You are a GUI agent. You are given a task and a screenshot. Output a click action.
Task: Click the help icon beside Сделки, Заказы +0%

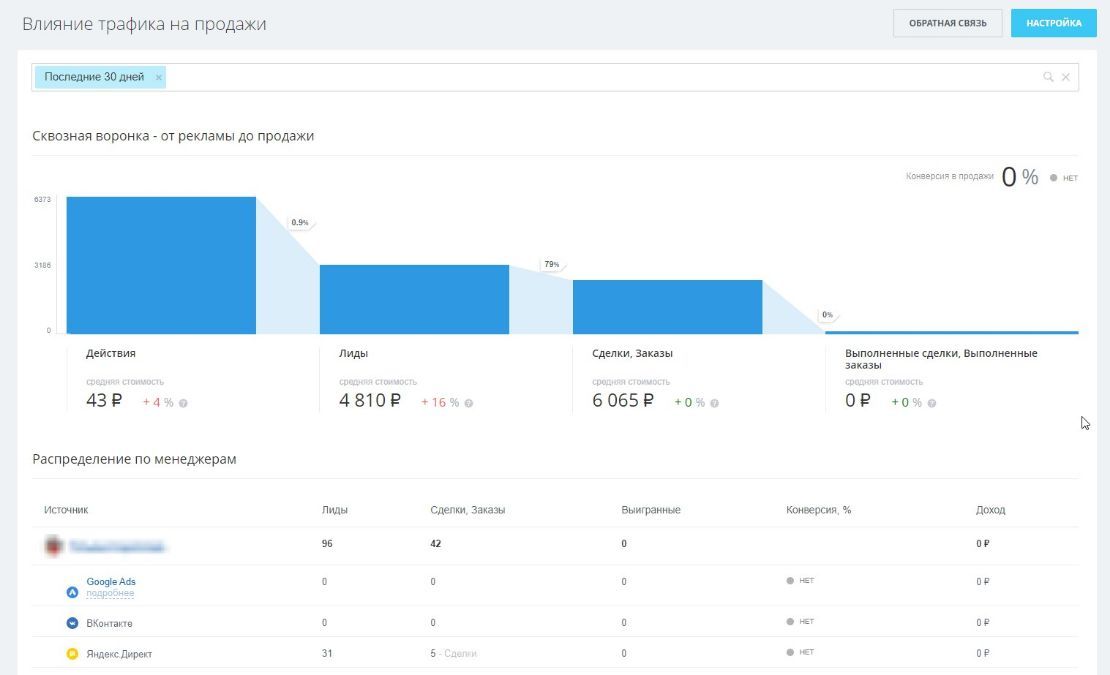(x=714, y=403)
